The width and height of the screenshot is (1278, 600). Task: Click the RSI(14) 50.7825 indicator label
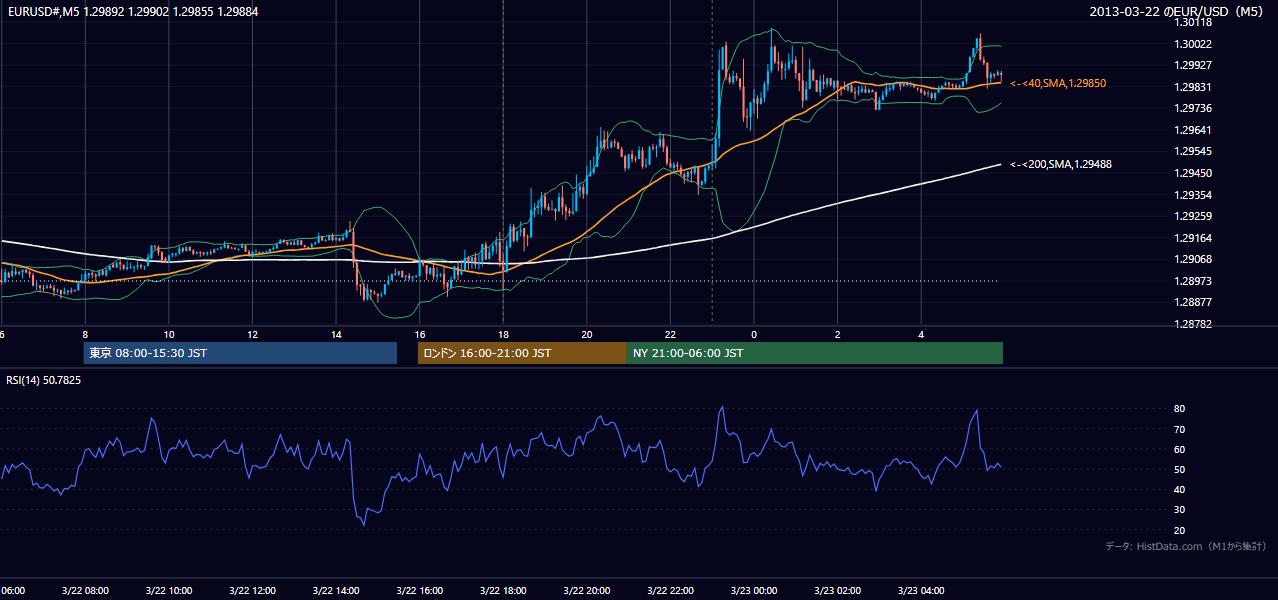tap(43, 380)
